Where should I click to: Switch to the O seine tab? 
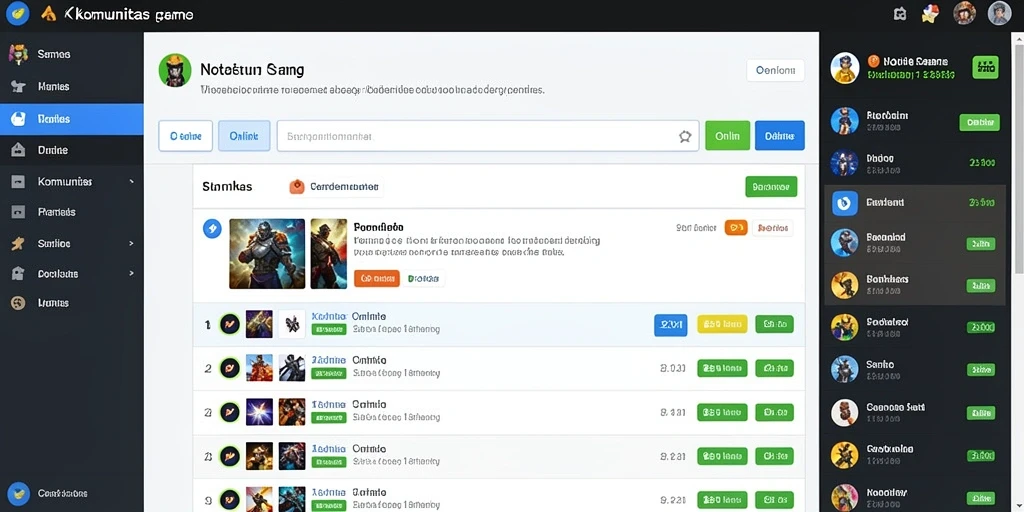185,136
